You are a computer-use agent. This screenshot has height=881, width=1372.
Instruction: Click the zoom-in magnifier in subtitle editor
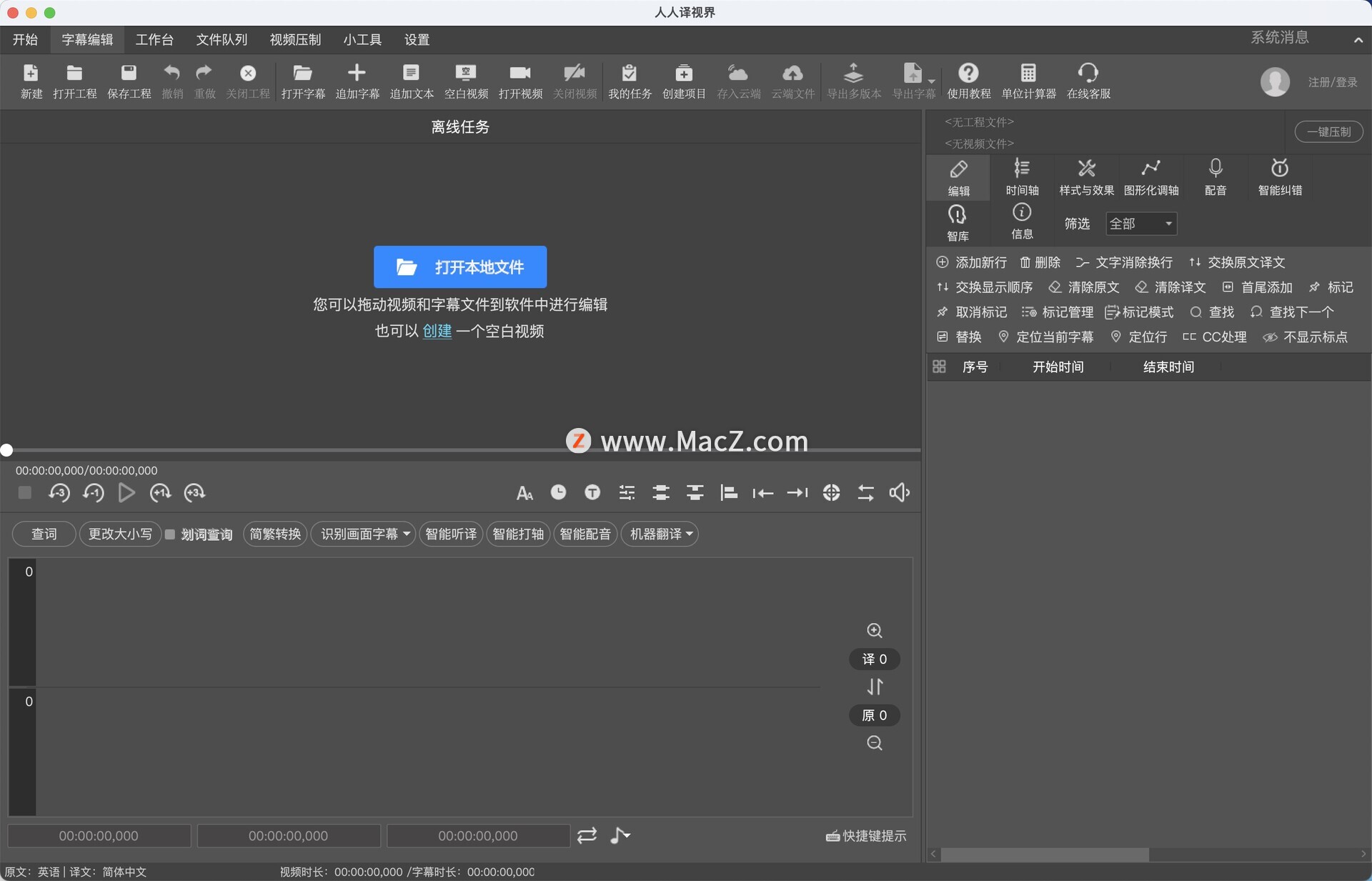(x=874, y=630)
